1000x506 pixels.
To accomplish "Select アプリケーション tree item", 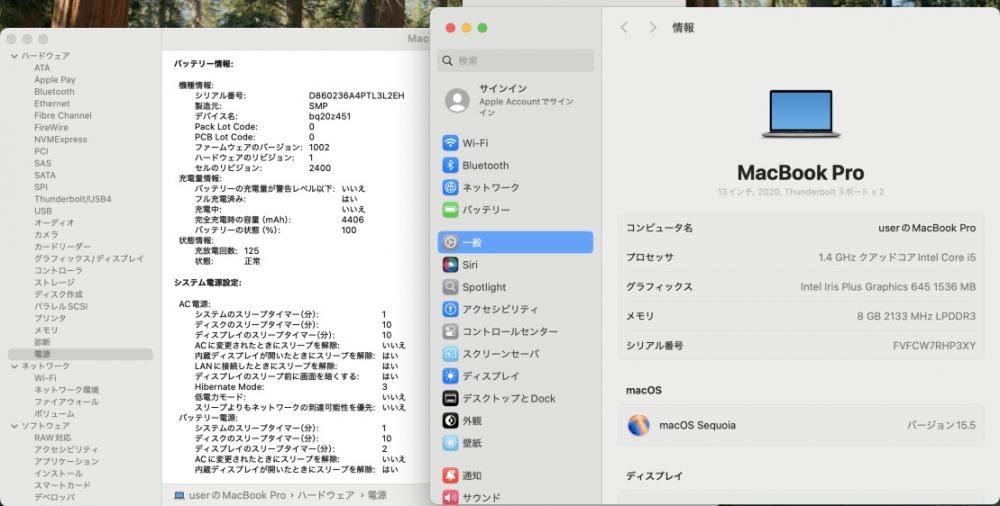I will pos(66,461).
